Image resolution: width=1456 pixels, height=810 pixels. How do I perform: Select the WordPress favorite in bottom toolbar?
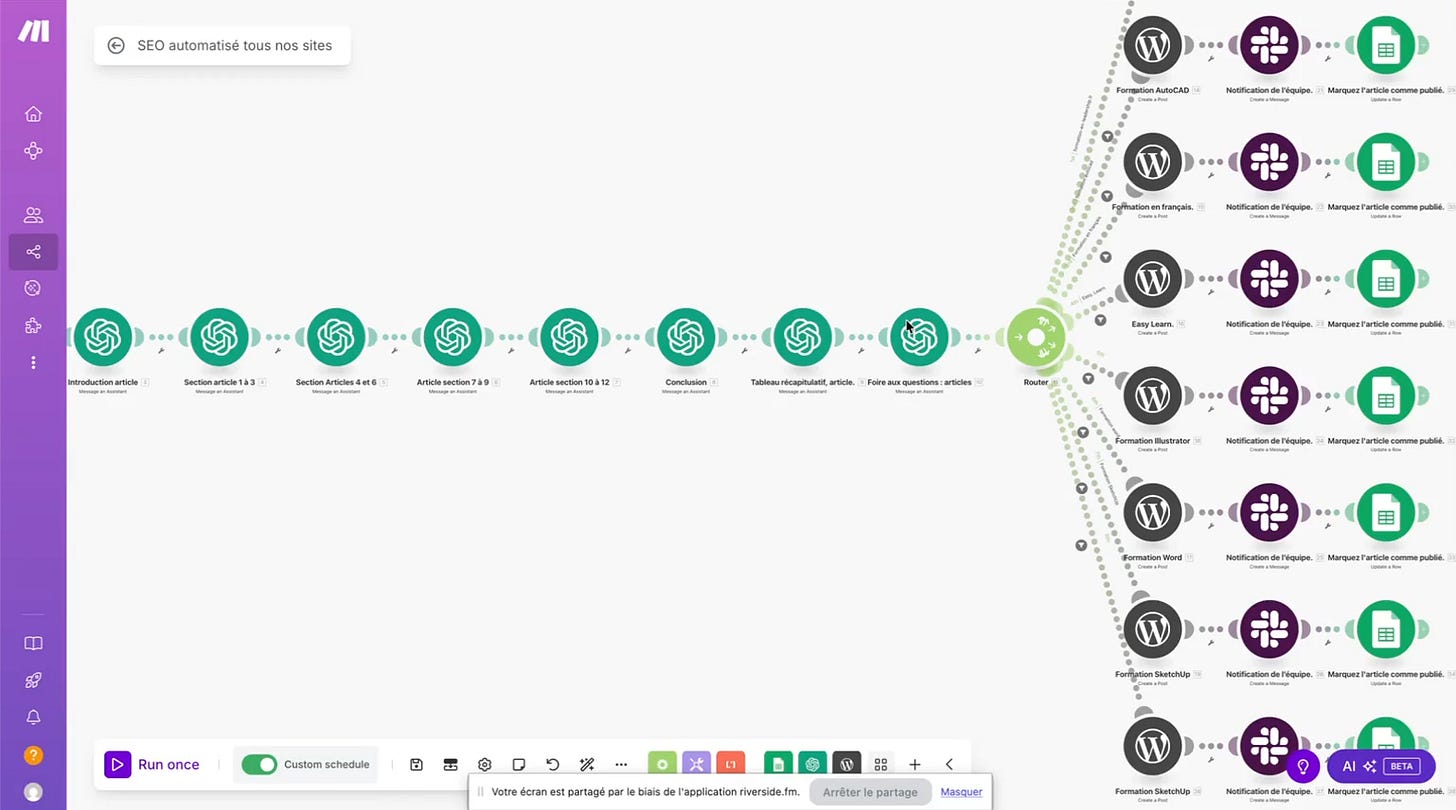846,764
